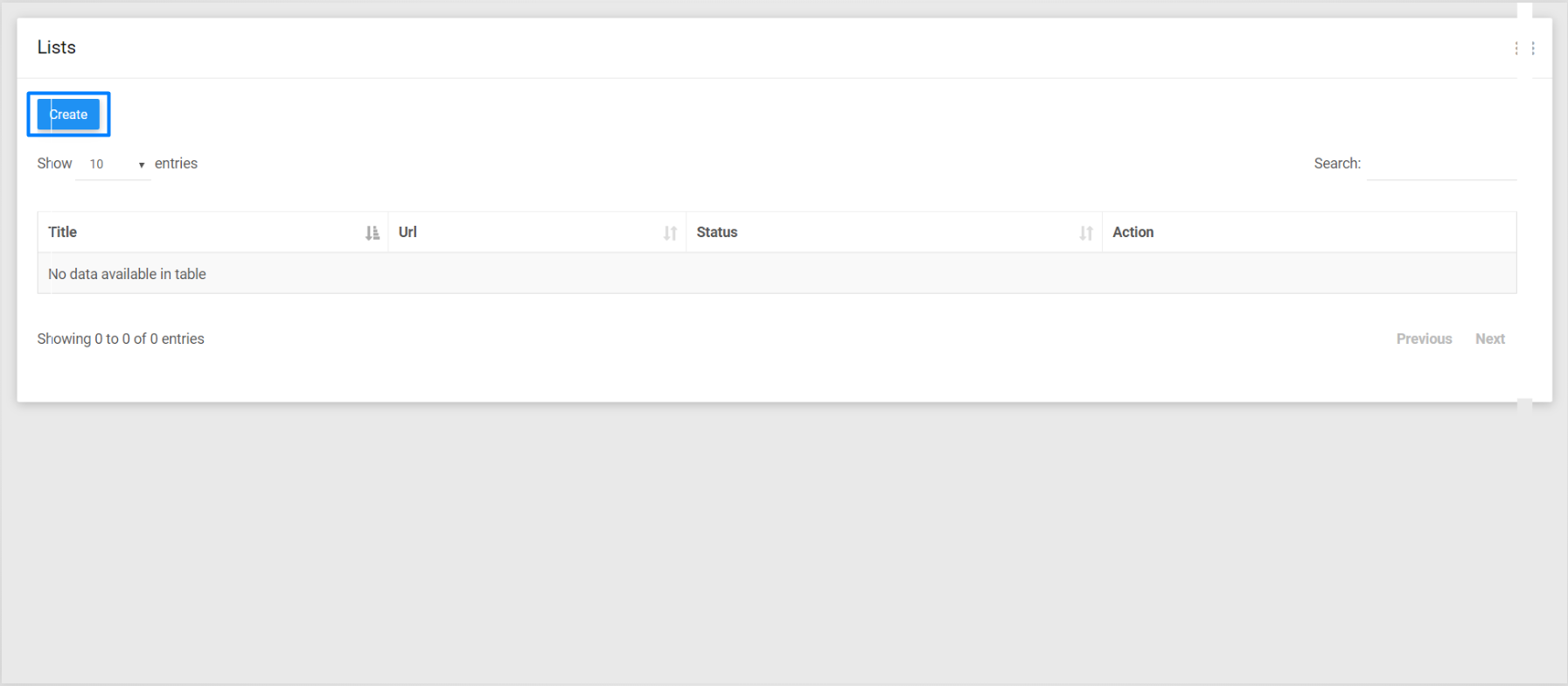Viewport: 1568px width, 686px height.
Task: Select the 'No data available in table' row
Action: click(777, 274)
